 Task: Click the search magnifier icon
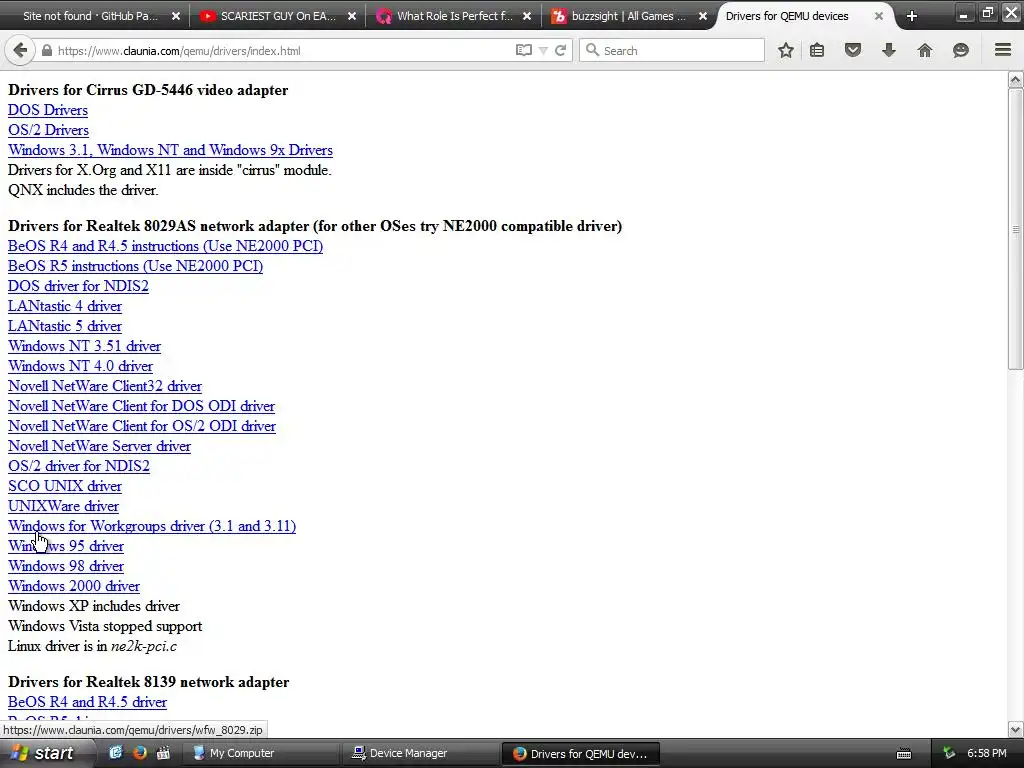592,50
